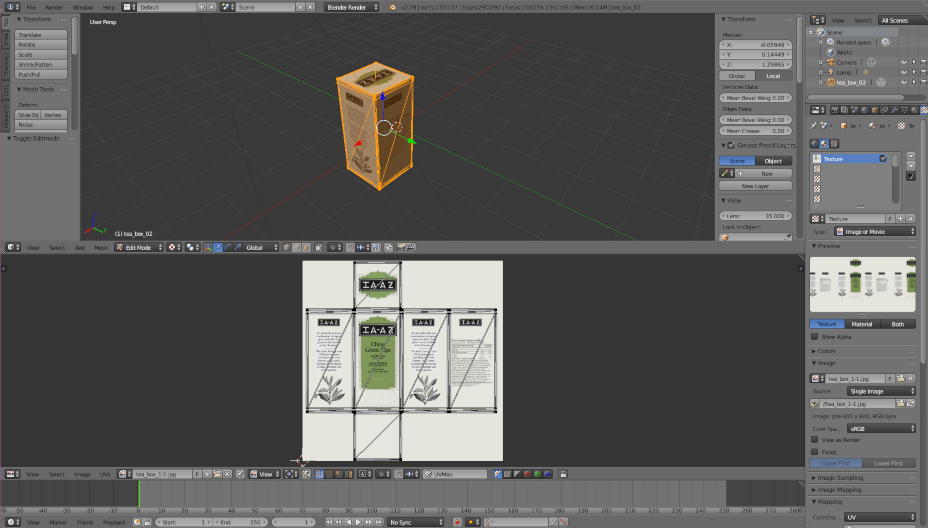
Task: Switch preview to Both
Action: click(898, 324)
